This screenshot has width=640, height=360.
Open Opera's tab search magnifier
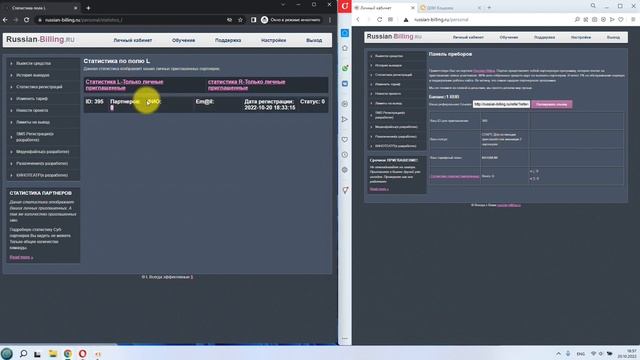coord(593,6)
